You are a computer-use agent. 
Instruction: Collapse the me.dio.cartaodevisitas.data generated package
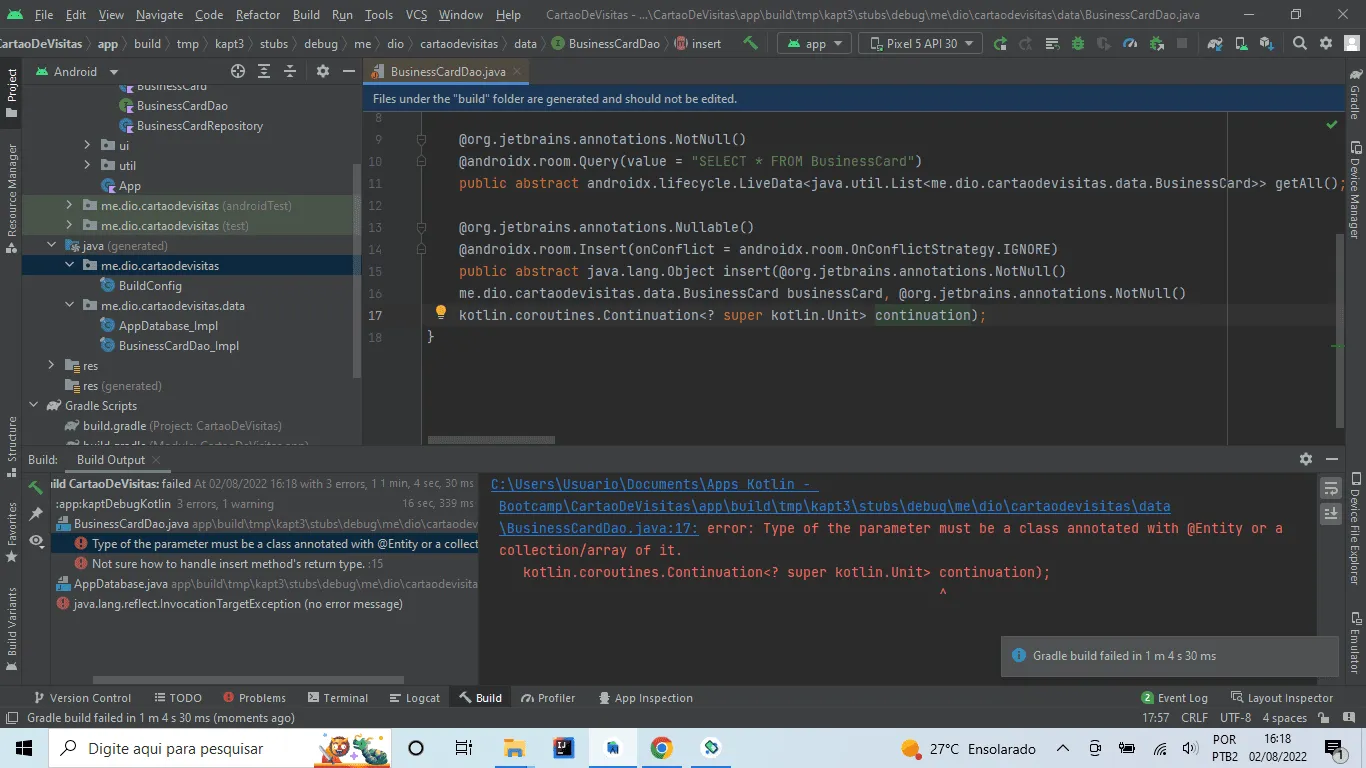69,305
